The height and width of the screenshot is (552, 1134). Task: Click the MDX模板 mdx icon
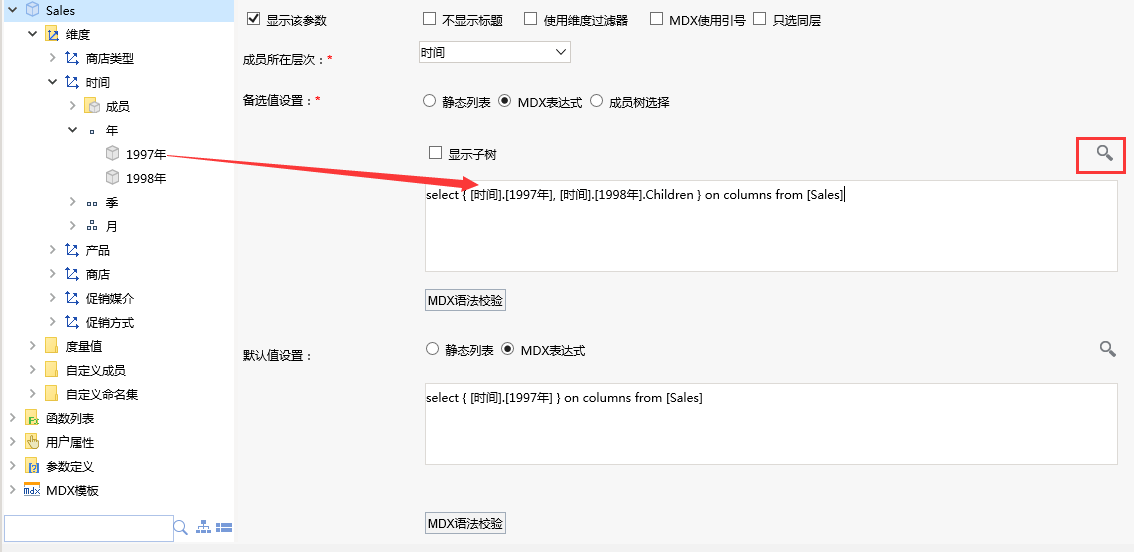pos(32,490)
